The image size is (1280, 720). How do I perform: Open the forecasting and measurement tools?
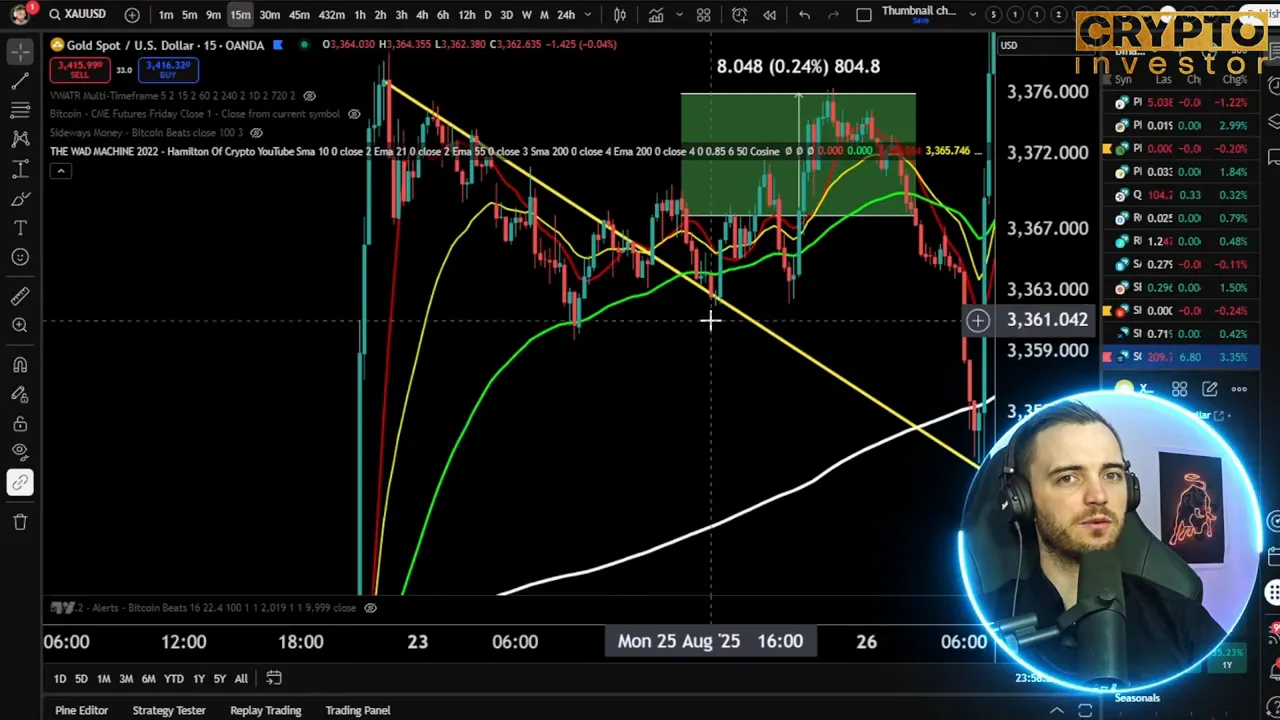pos(20,169)
